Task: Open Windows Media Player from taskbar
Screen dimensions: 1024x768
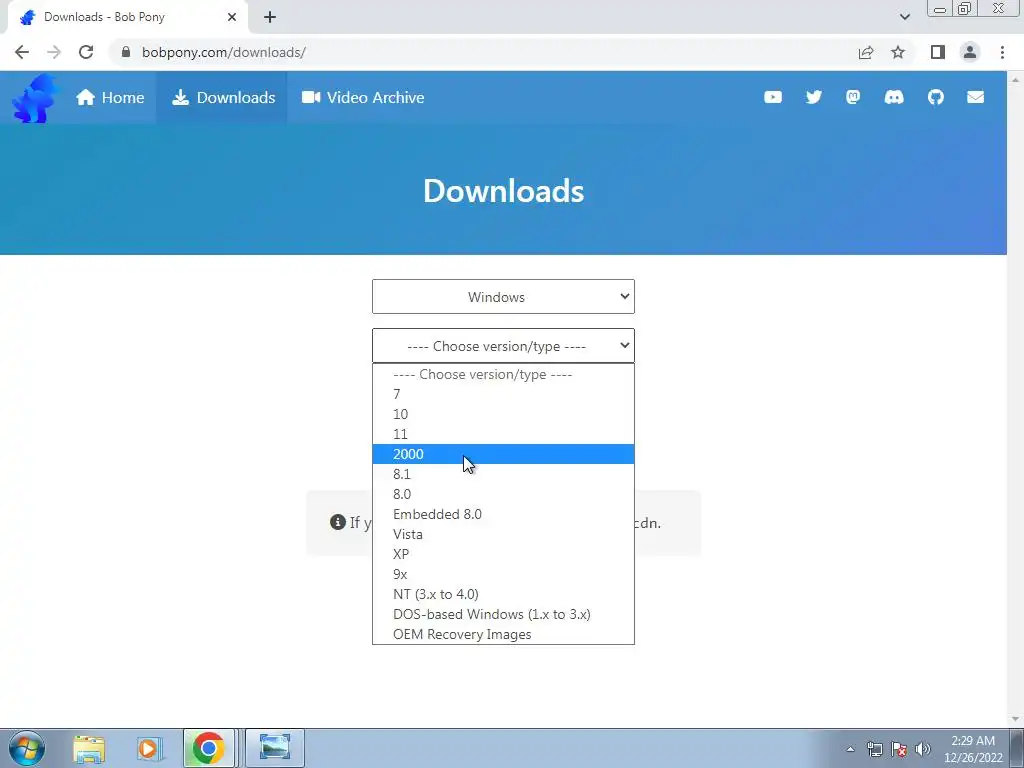Action: tap(149, 748)
